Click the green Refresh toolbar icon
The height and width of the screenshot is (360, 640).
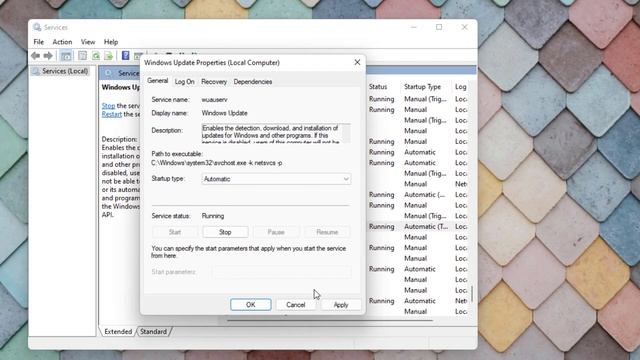pos(96,56)
